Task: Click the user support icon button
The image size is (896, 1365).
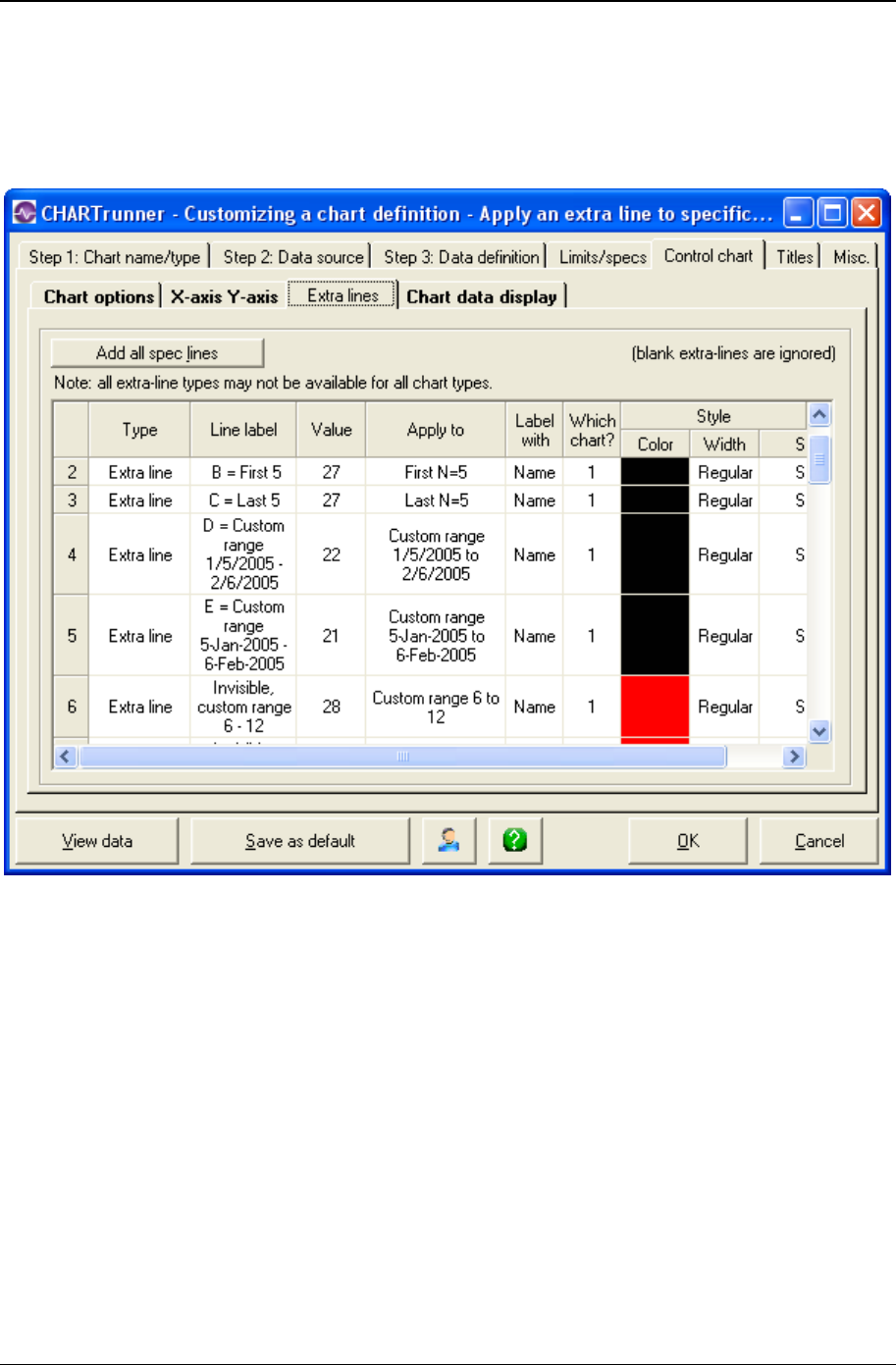Action: 449,841
